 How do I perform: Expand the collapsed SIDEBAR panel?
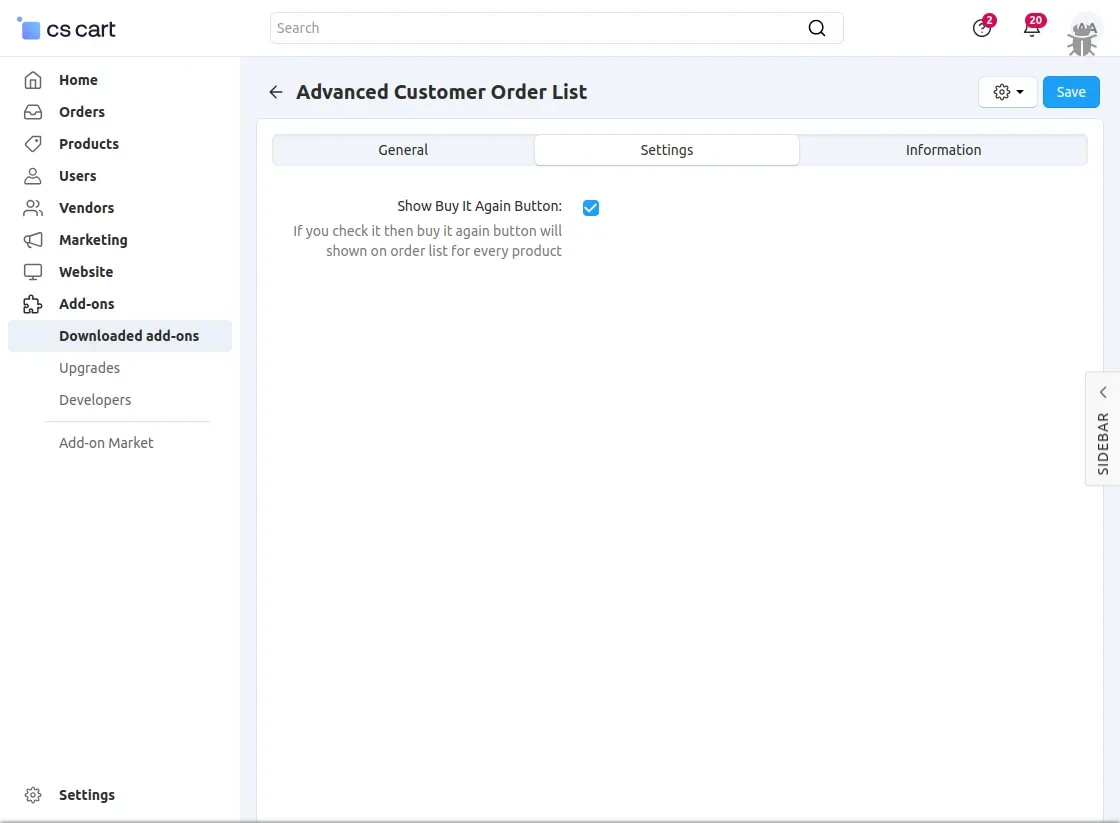(x=1102, y=428)
